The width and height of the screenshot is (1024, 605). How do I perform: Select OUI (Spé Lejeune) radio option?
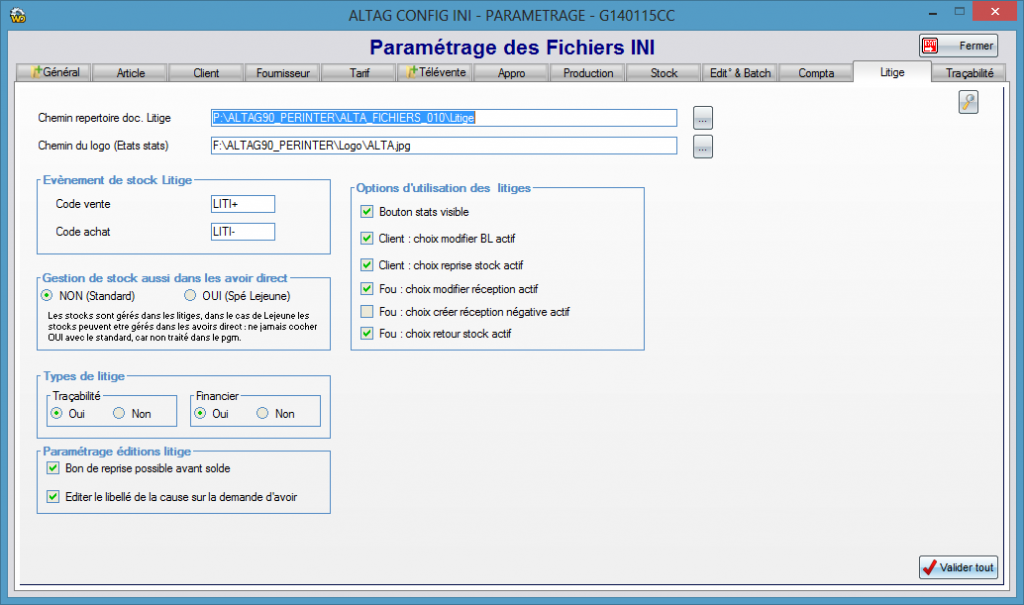191,296
